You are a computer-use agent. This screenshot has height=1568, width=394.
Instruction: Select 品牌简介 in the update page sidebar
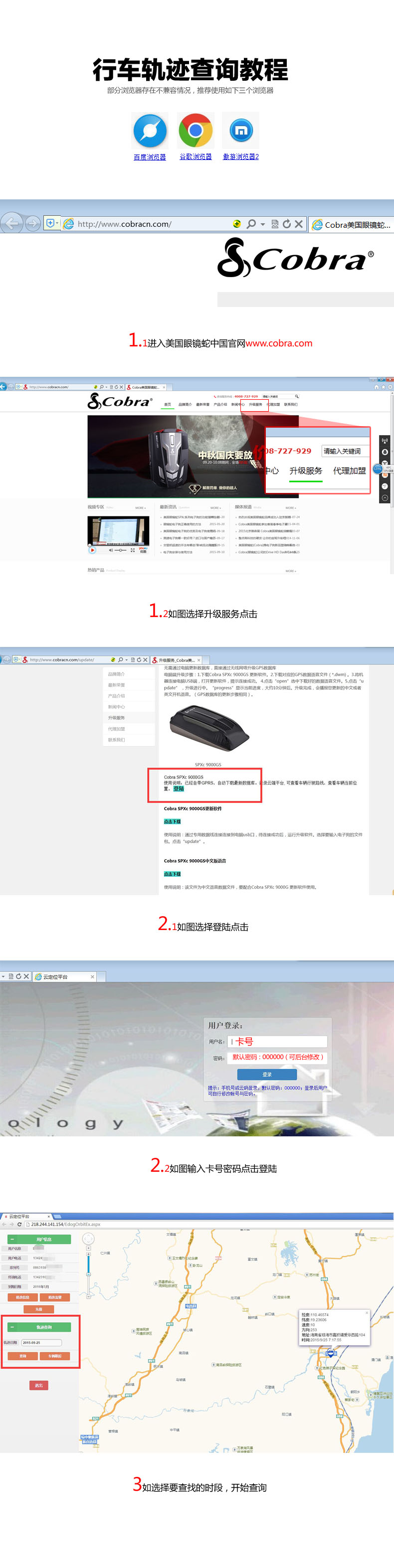pyautogui.click(x=116, y=674)
